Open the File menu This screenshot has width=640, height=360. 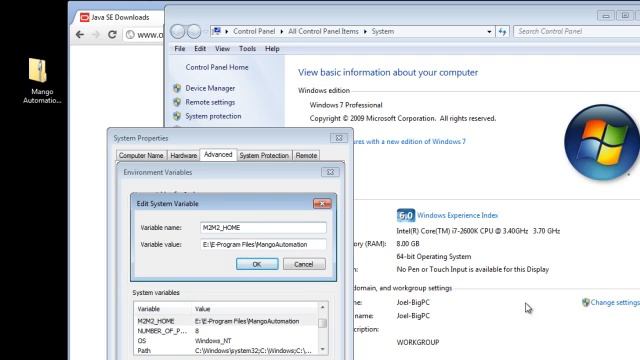(x=180, y=49)
